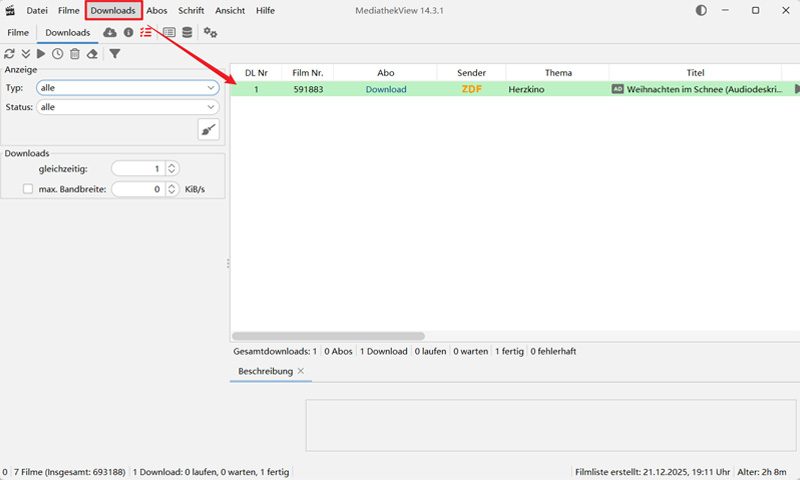Delete download using the trash icon
The width and height of the screenshot is (800, 480).
point(75,54)
